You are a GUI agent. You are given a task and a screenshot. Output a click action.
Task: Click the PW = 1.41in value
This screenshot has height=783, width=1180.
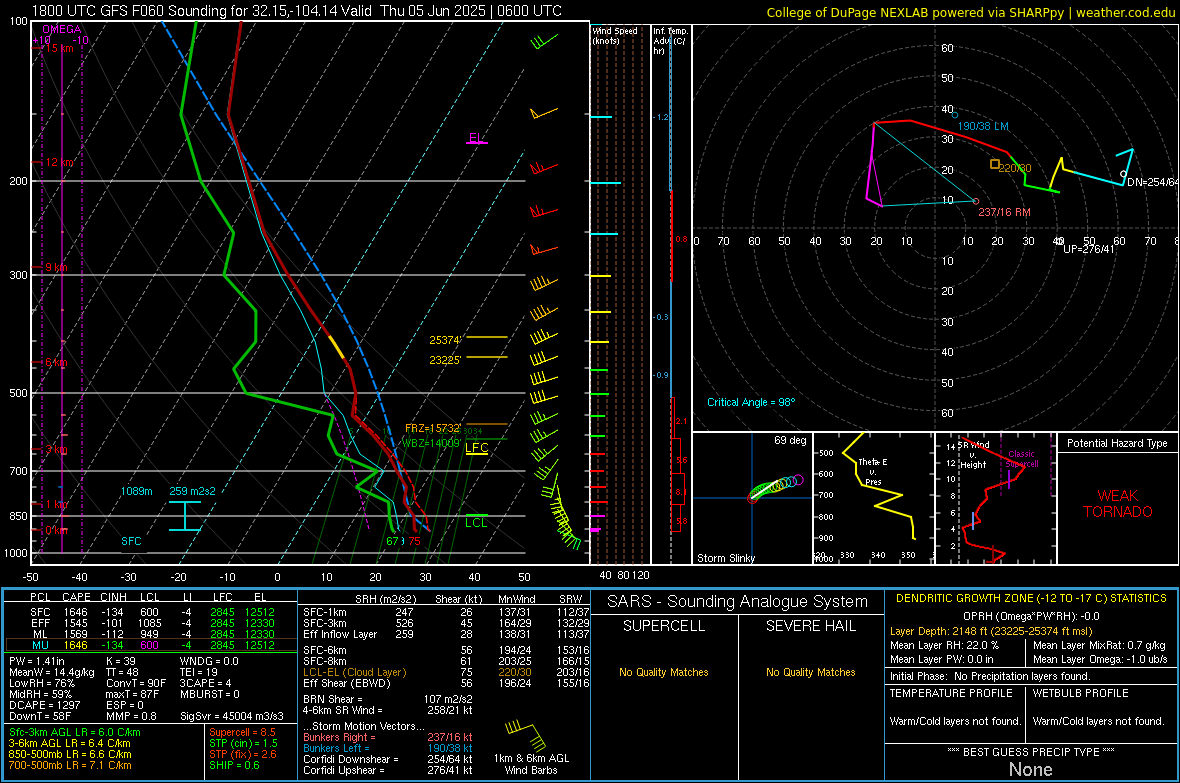pos(37,661)
